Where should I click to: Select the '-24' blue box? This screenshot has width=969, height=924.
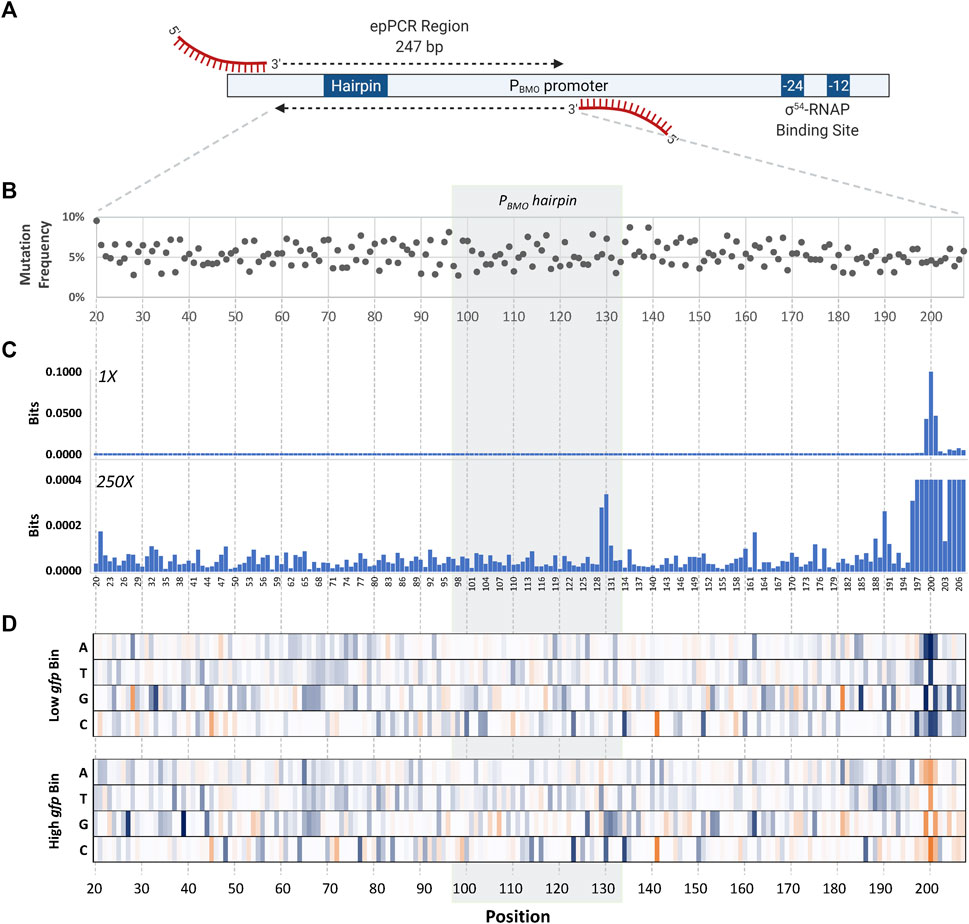[792, 85]
